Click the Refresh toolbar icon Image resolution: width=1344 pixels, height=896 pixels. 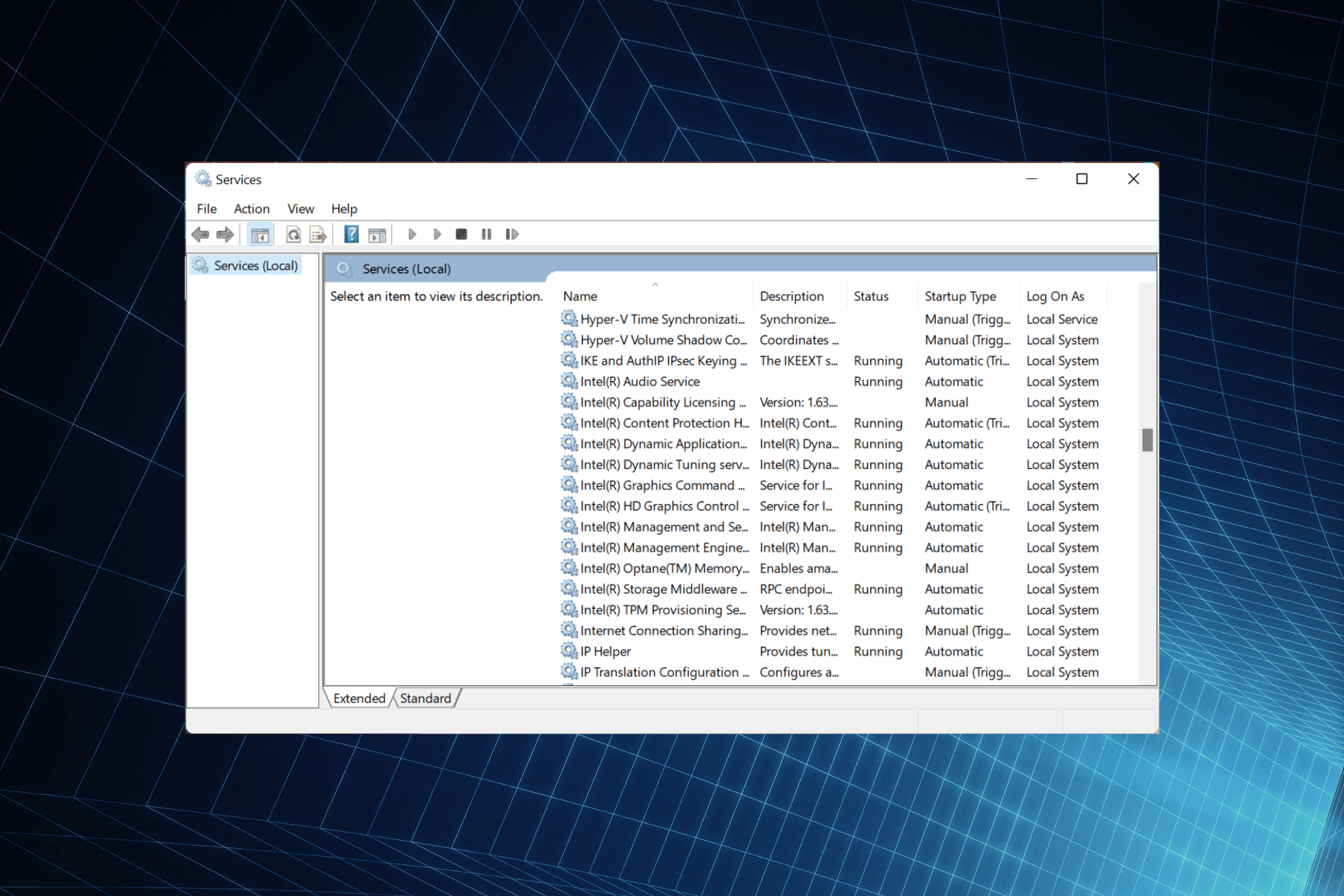click(x=293, y=235)
